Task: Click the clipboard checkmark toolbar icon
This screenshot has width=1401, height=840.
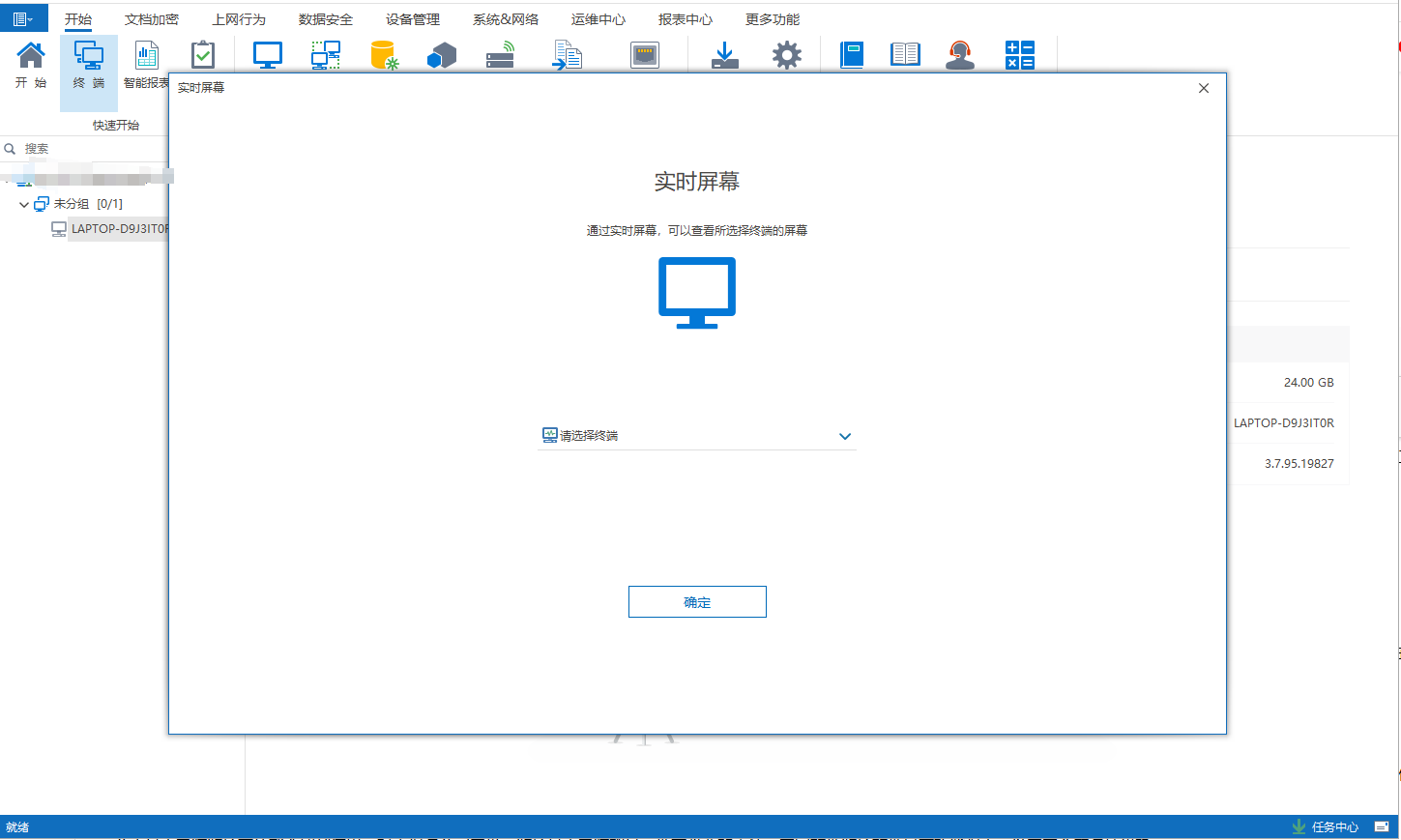Action: [x=203, y=55]
